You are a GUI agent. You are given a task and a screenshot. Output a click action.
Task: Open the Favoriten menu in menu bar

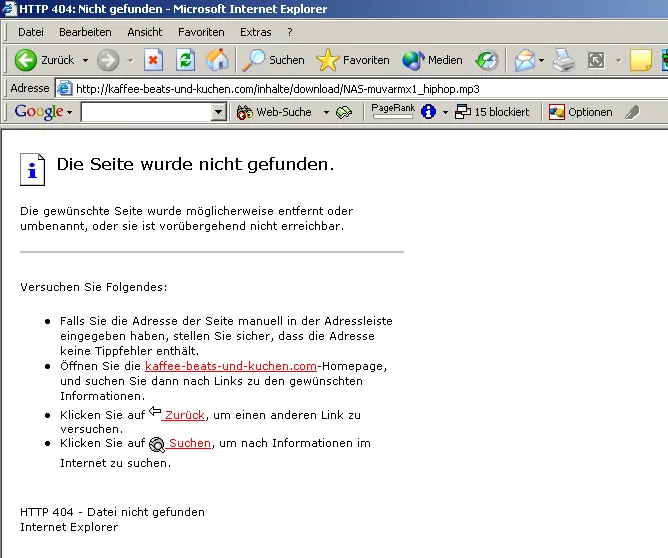(201, 32)
